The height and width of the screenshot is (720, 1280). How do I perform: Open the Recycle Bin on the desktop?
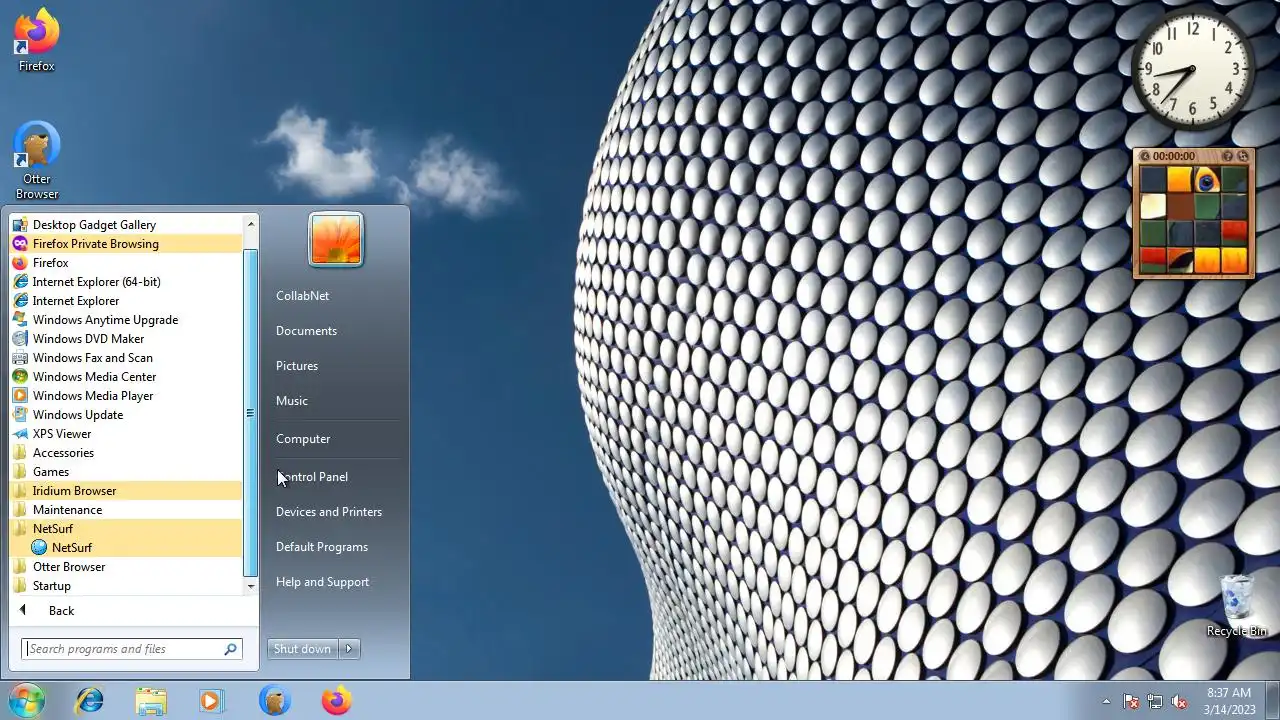(x=1237, y=605)
